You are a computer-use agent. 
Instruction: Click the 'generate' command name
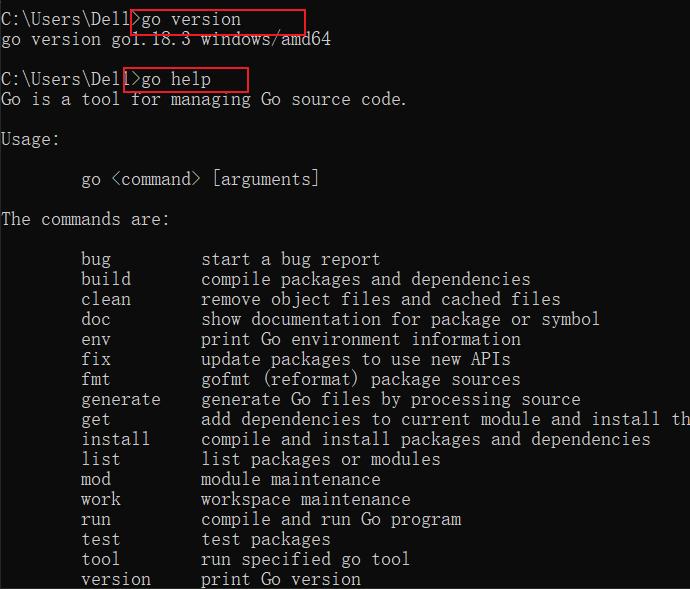coord(120,400)
